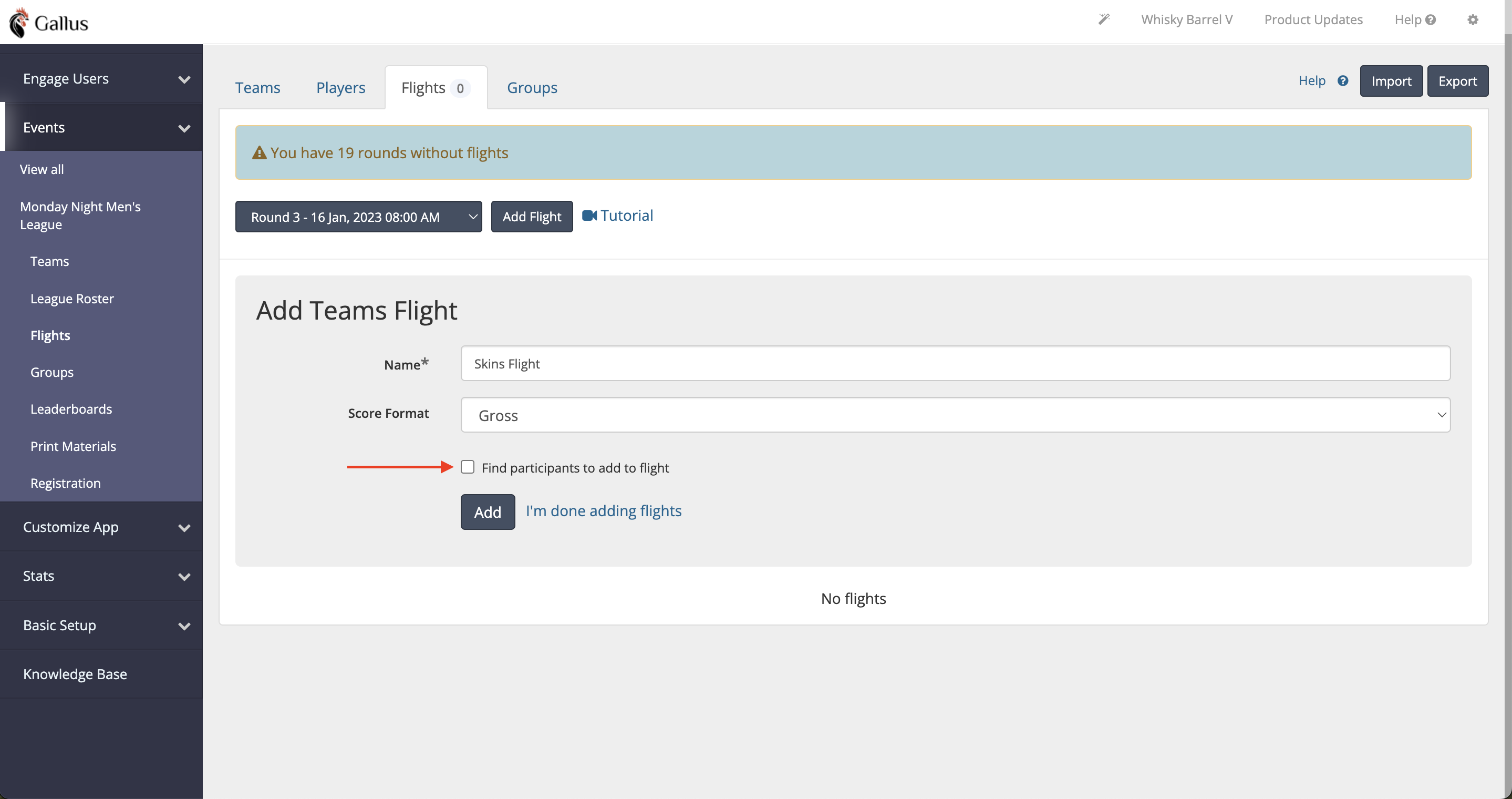Open Print Materials in sidebar
This screenshot has width=1512, height=799.
click(x=74, y=446)
